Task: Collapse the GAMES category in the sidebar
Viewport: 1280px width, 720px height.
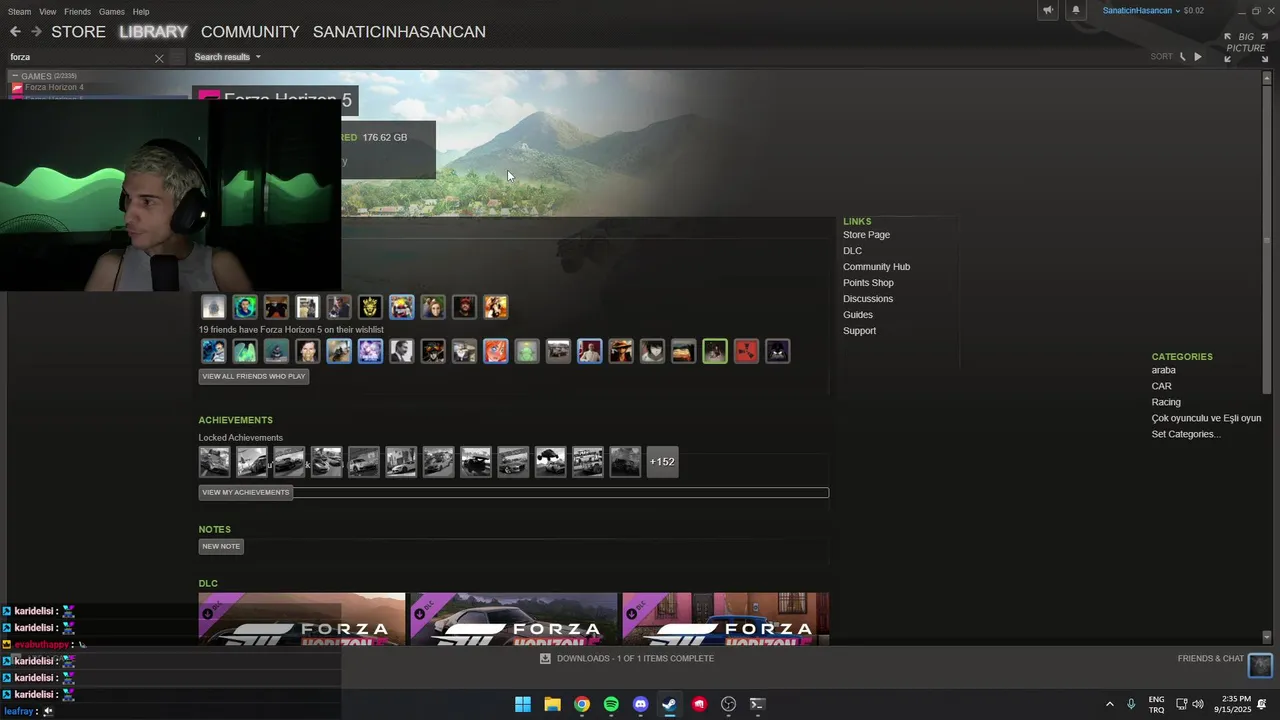Action: pyautogui.click(x=15, y=76)
